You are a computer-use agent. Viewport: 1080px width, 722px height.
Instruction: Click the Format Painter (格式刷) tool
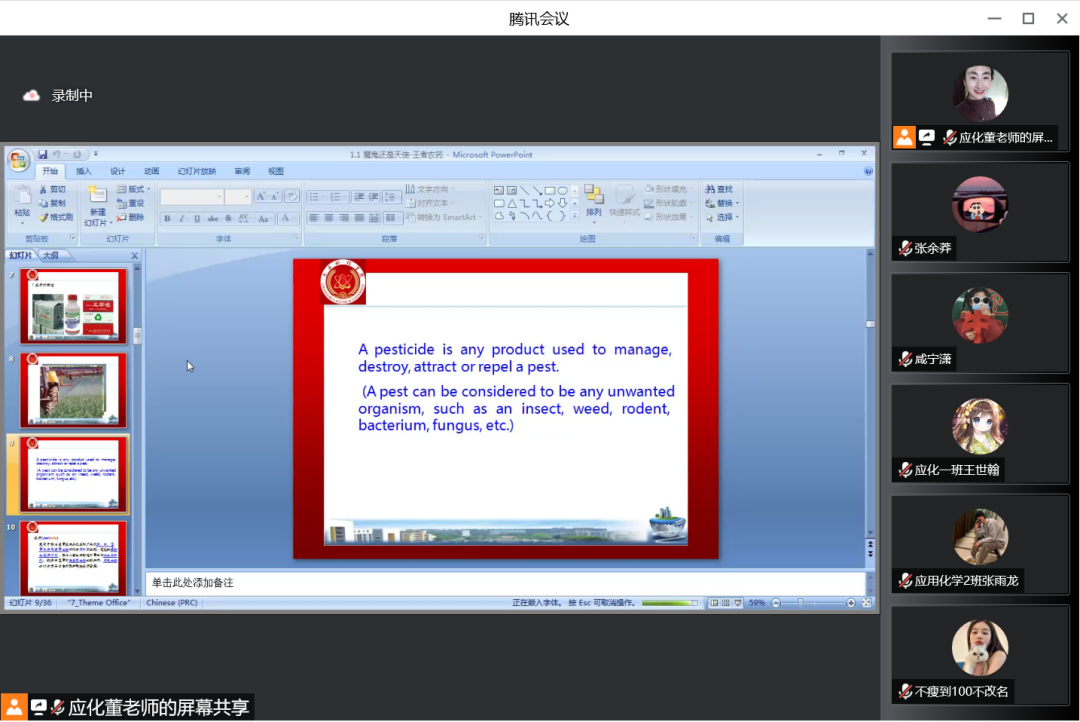pos(55,217)
